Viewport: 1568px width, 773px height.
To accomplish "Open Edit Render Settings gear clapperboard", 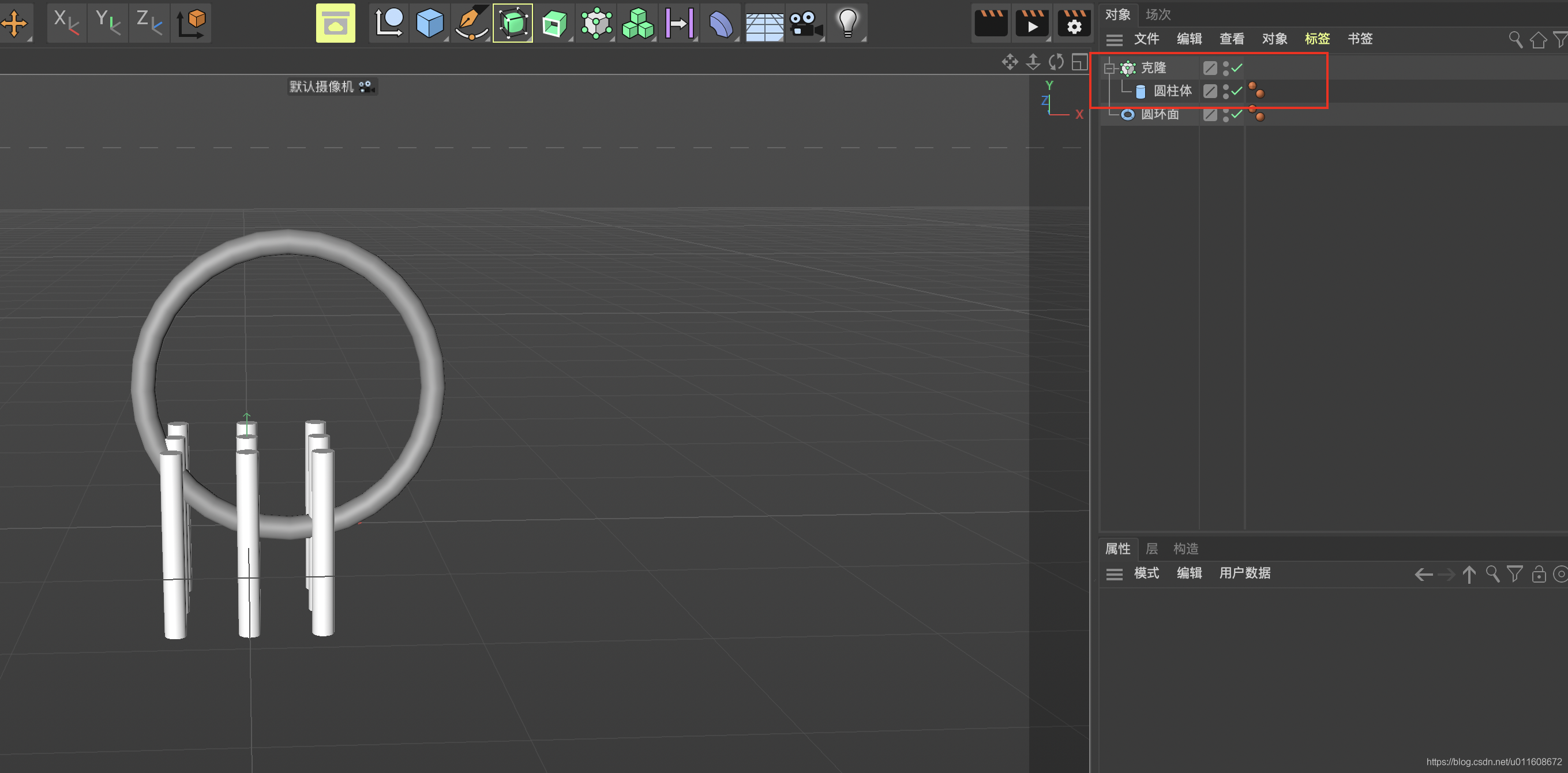I will (x=1073, y=23).
